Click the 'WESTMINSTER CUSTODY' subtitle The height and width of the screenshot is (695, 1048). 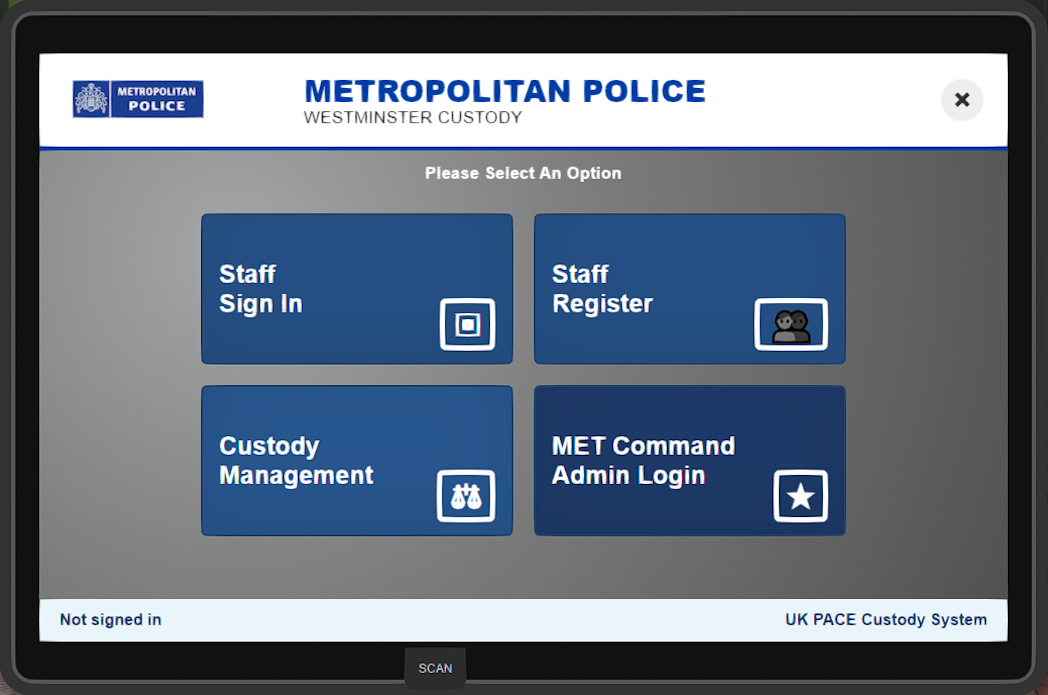[x=413, y=118]
